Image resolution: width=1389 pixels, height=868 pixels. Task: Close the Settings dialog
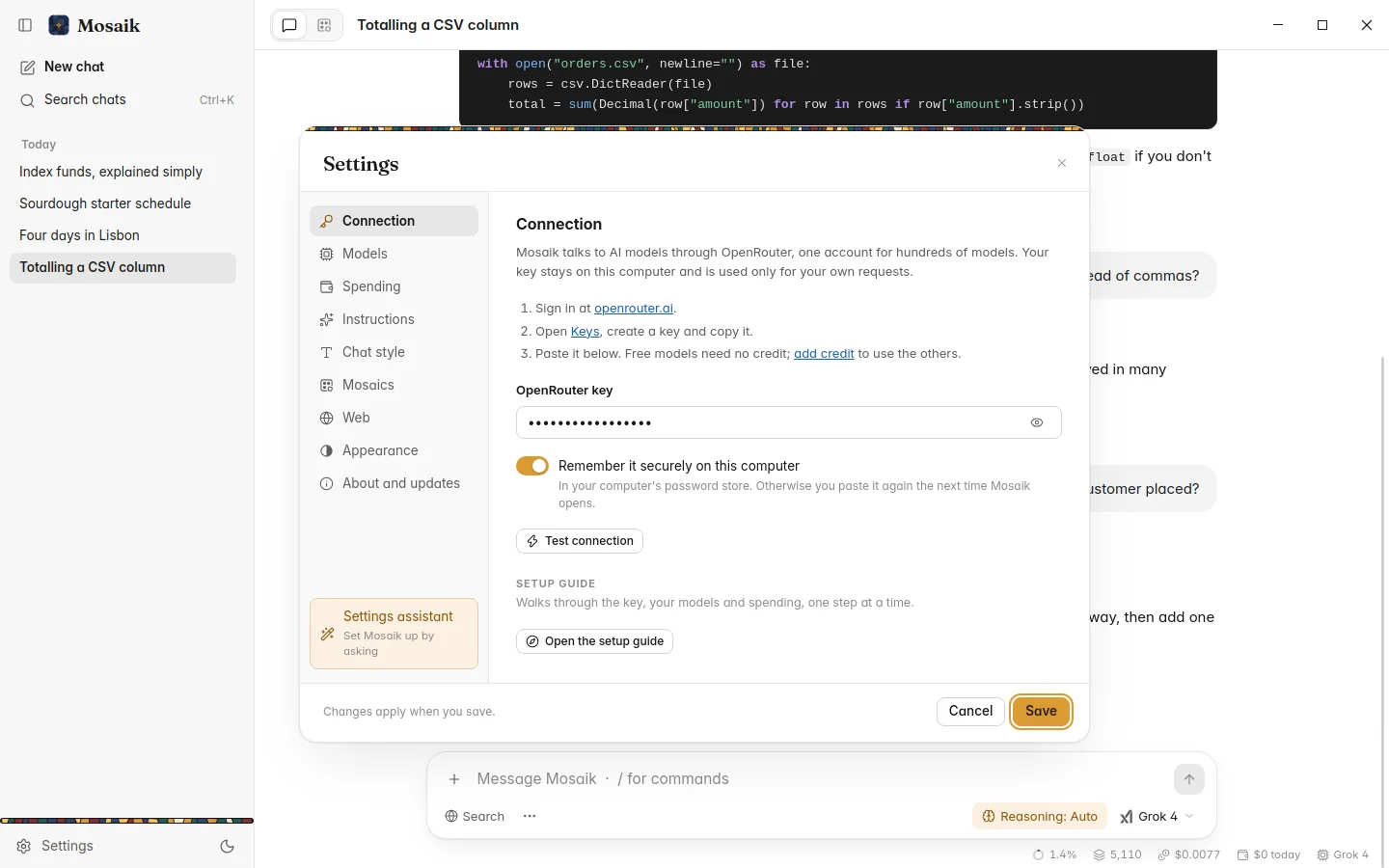coord(1062,164)
